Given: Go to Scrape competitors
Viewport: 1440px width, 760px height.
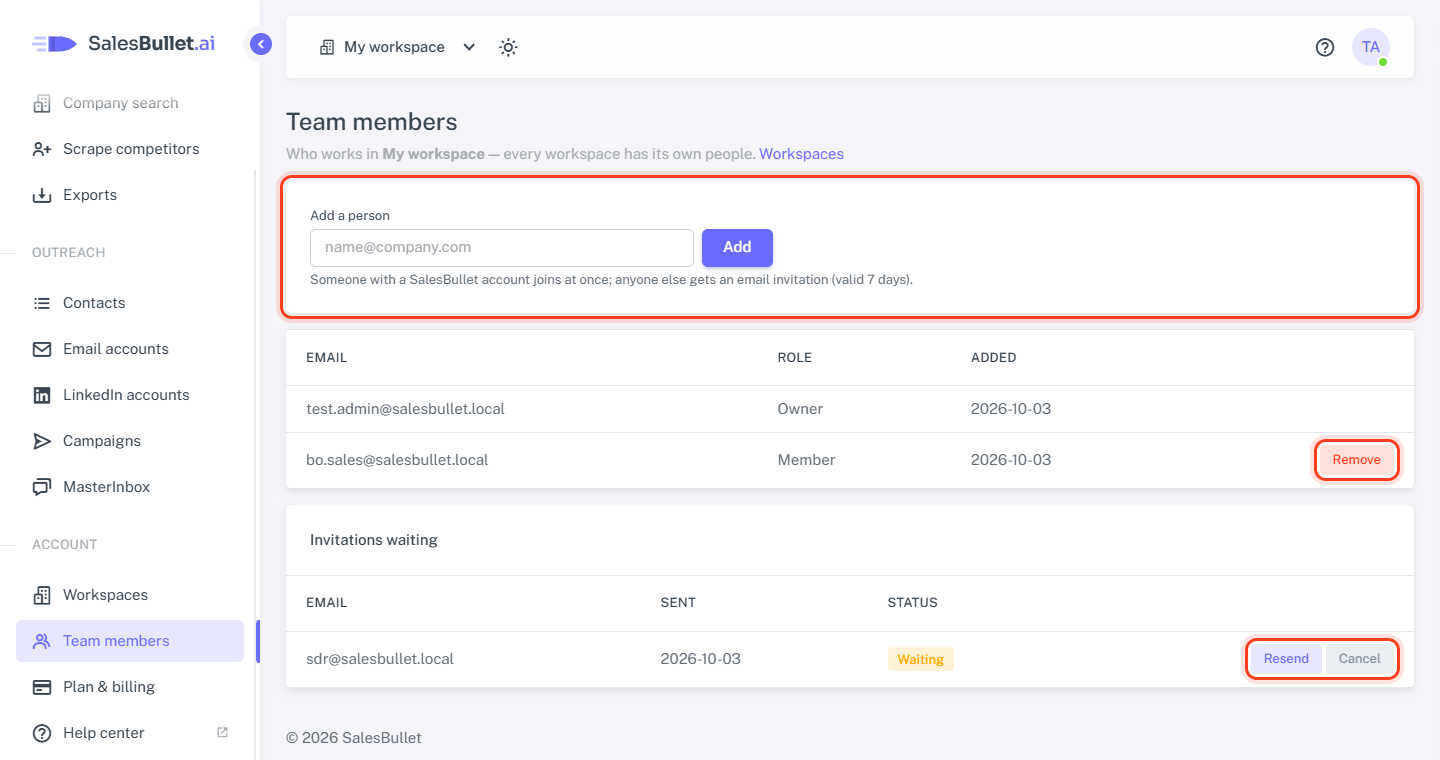Looking at the screenshot, I should coord(130,149).
